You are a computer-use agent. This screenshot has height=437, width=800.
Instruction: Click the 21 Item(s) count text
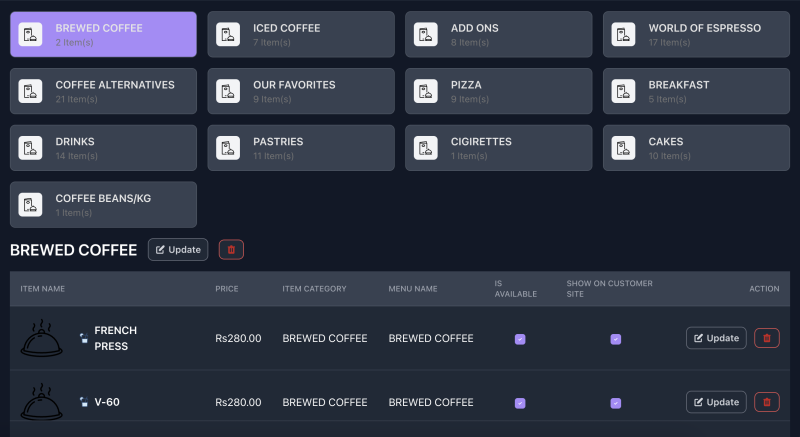pos(77,99)
